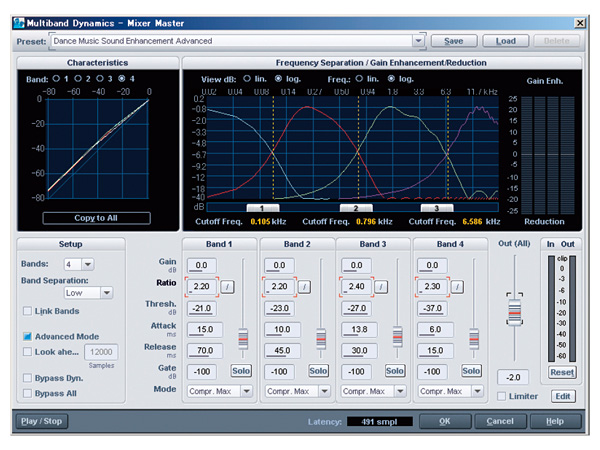The height and width of the screenshot is (450, 600).
Task: Click Band 4 gain slider handle
Action: pos(474,339)
